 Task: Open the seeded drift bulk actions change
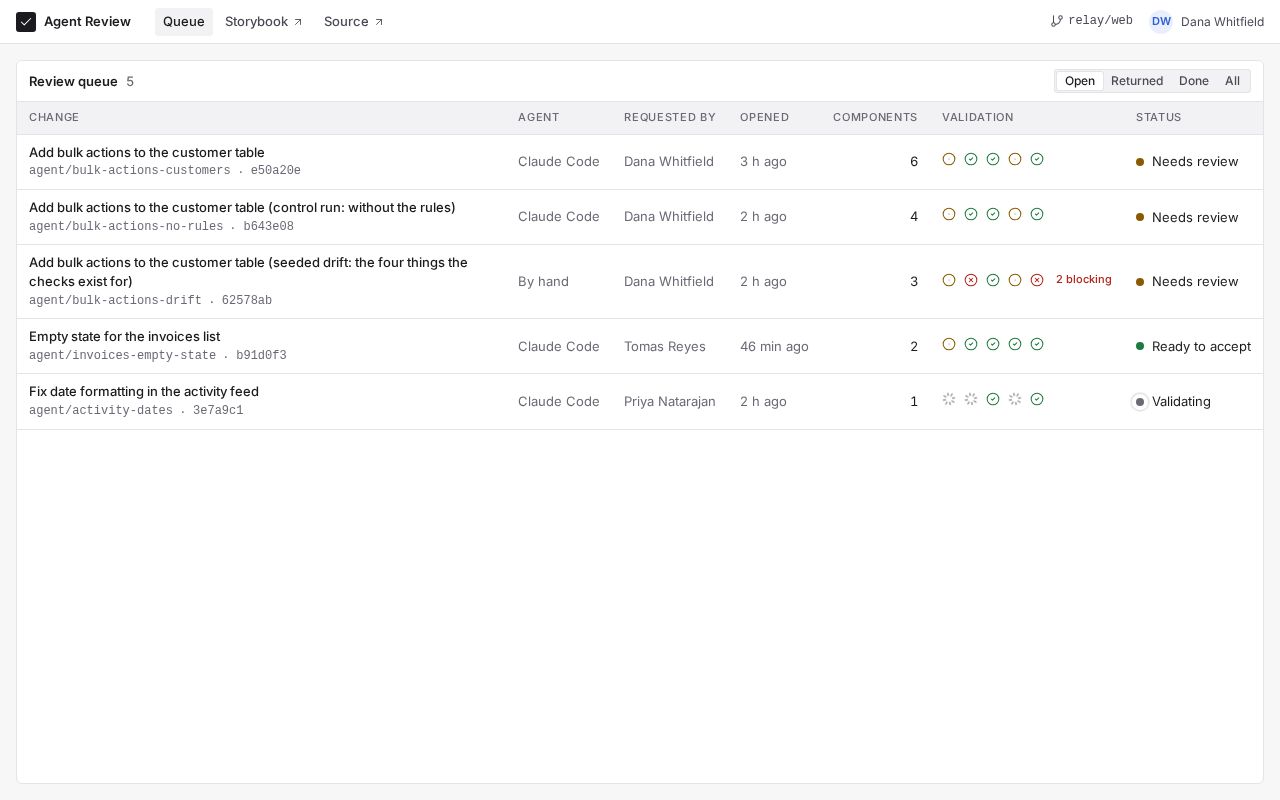tap(248, 272)
